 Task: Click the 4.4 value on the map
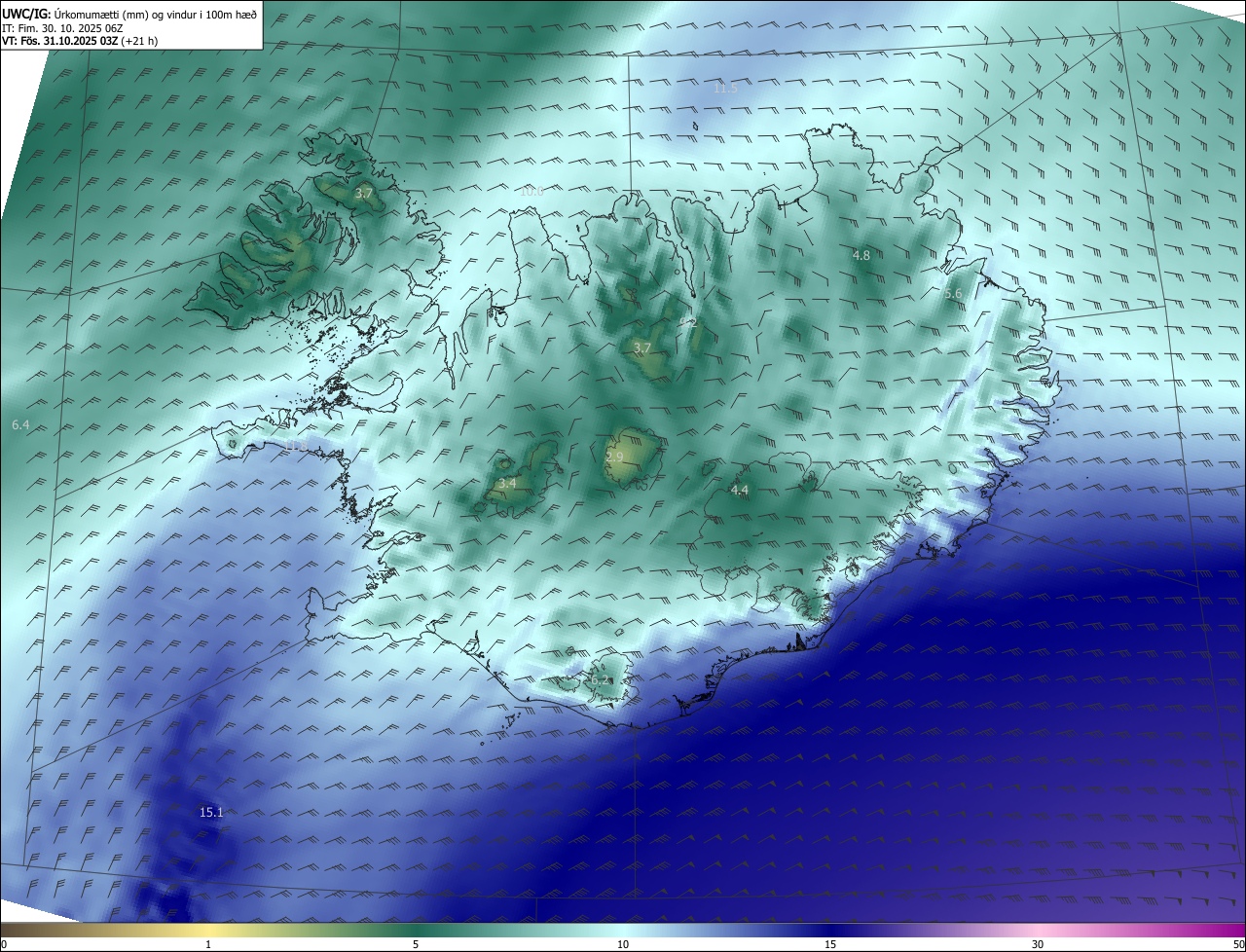(x=740, y=491)
